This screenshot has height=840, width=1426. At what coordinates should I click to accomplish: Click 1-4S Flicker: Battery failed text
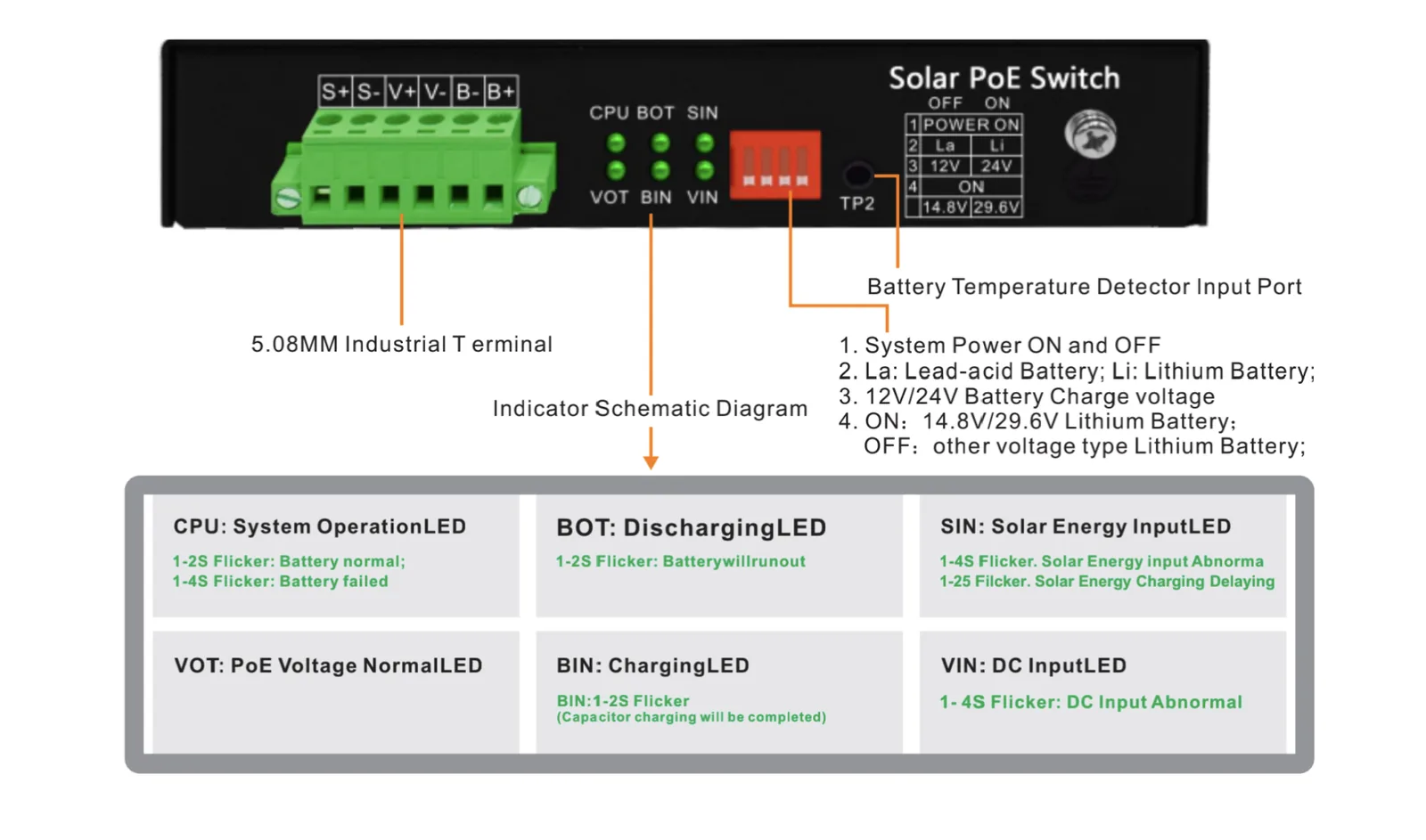[280, 582]
